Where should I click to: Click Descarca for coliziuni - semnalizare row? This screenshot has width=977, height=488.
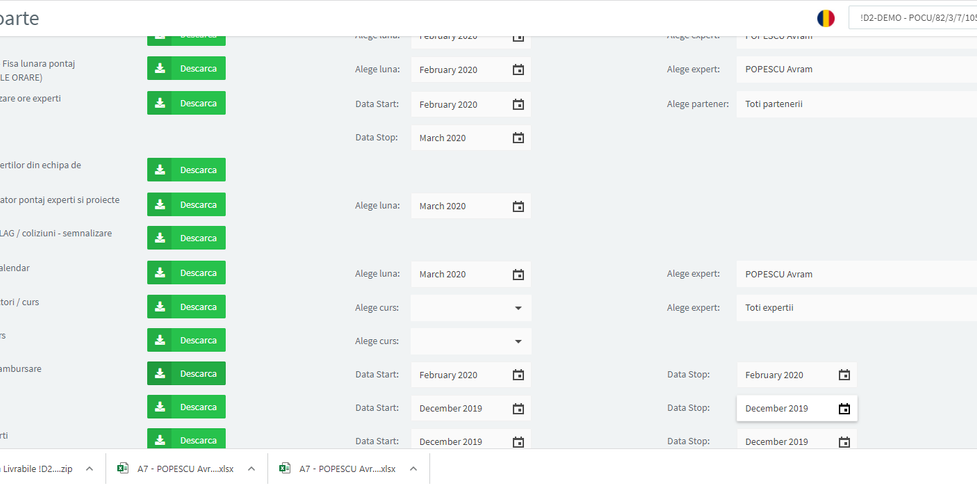[186, 238]
